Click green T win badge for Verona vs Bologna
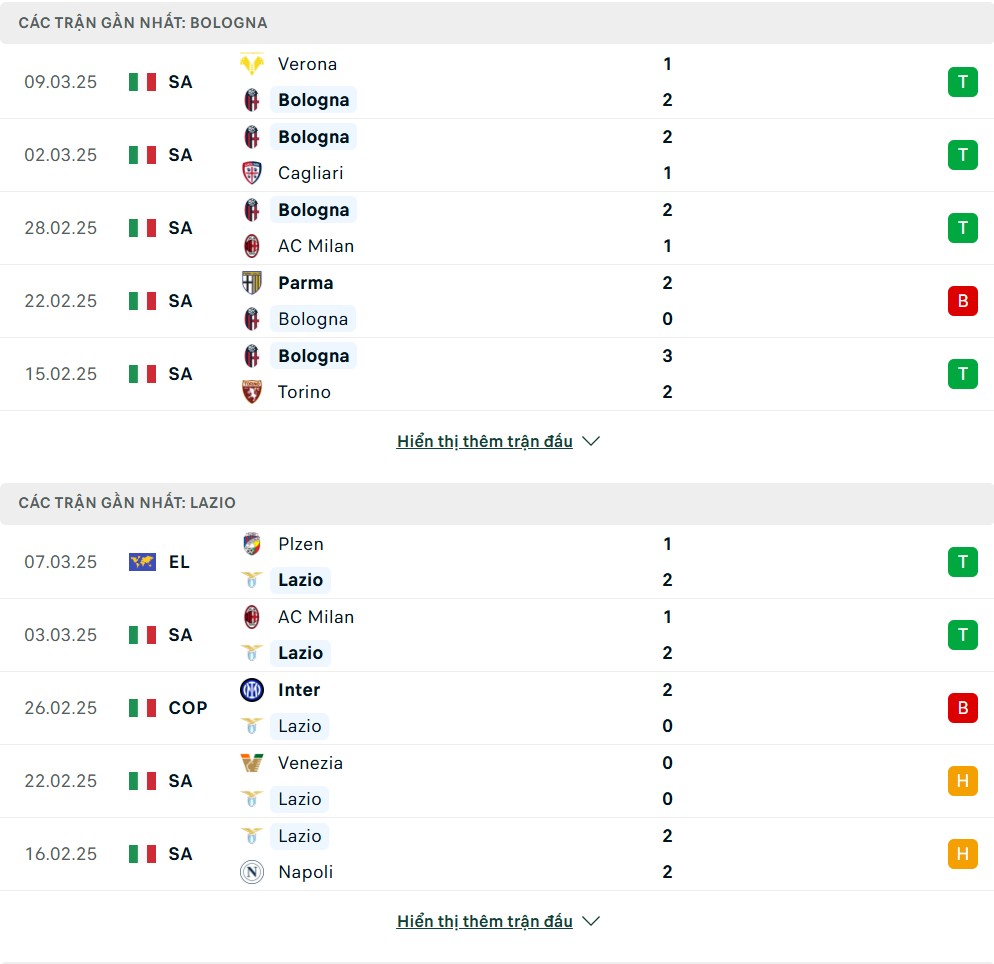The height and width of the screenshot is (964, 994). pos(962,82)
